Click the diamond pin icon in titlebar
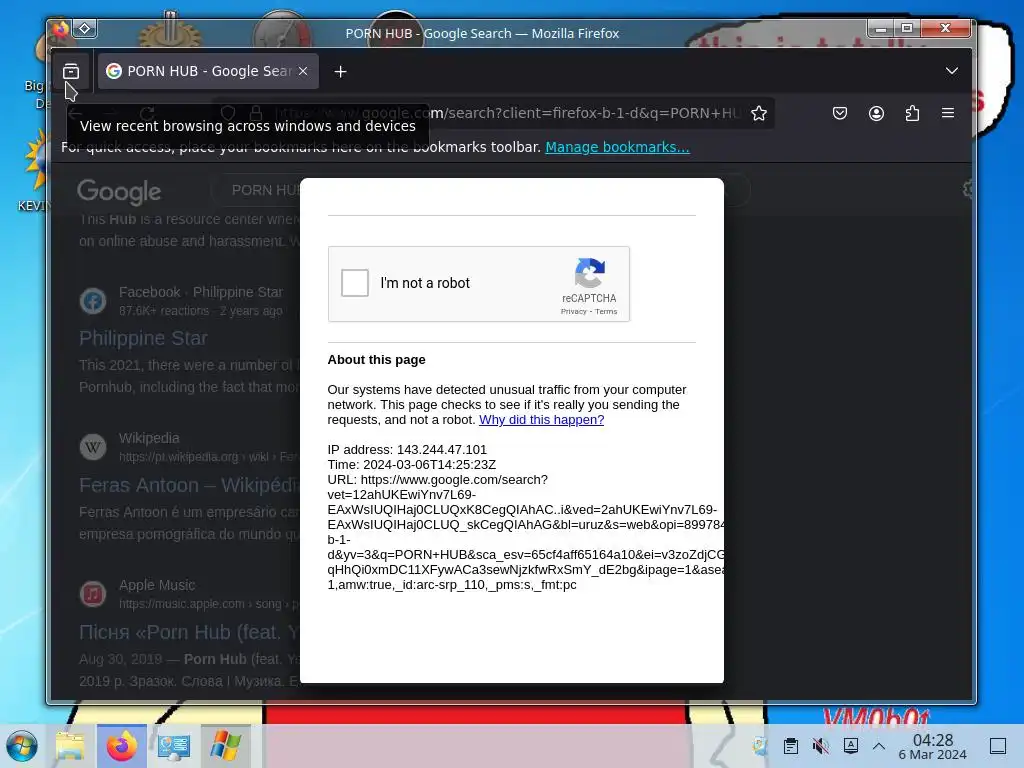This screenshot has height=768, width=1024. pyautogui.click(x=85, y=29)
